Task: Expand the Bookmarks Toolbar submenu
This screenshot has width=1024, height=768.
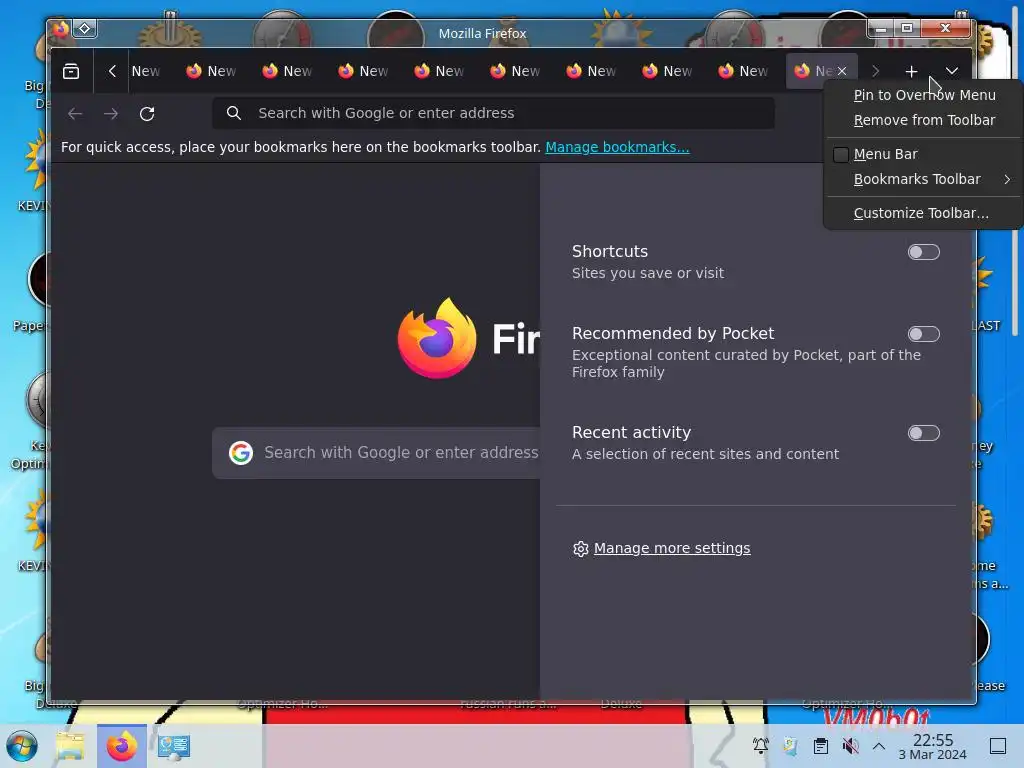Action: coord(924,179)
